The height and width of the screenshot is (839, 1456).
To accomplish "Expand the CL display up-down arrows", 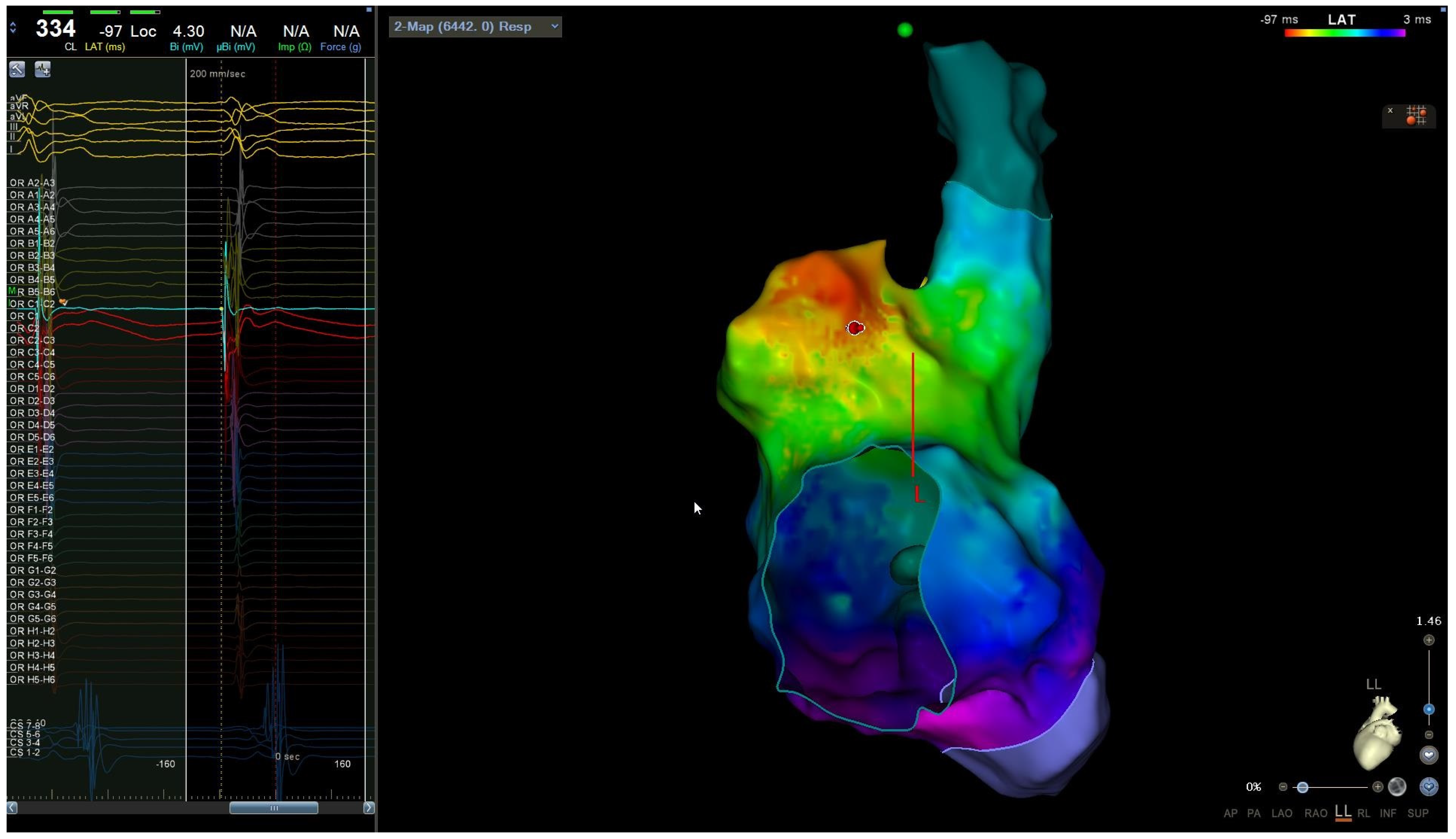I will click(x=13, y=28).
